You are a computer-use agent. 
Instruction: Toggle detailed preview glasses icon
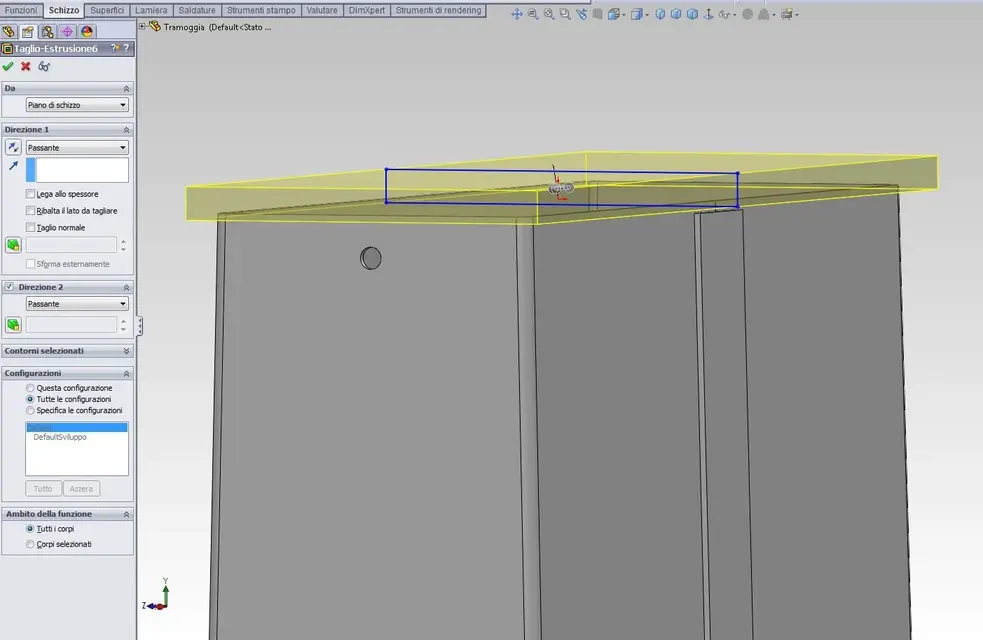44,66
